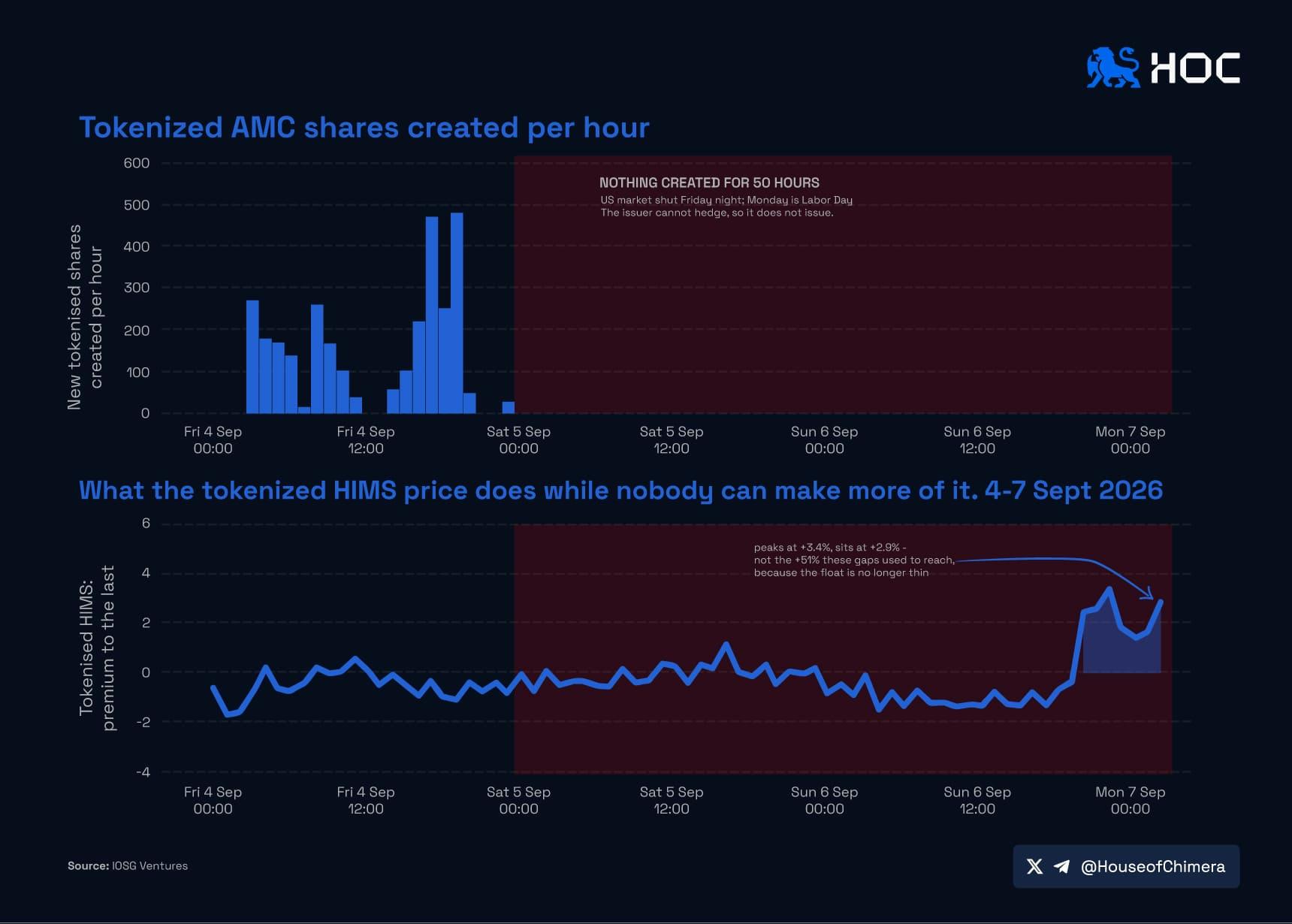Click 'because the float is no longer thin'
The width and height of the screenshot is (1292, 924).
tap(841, 572)
